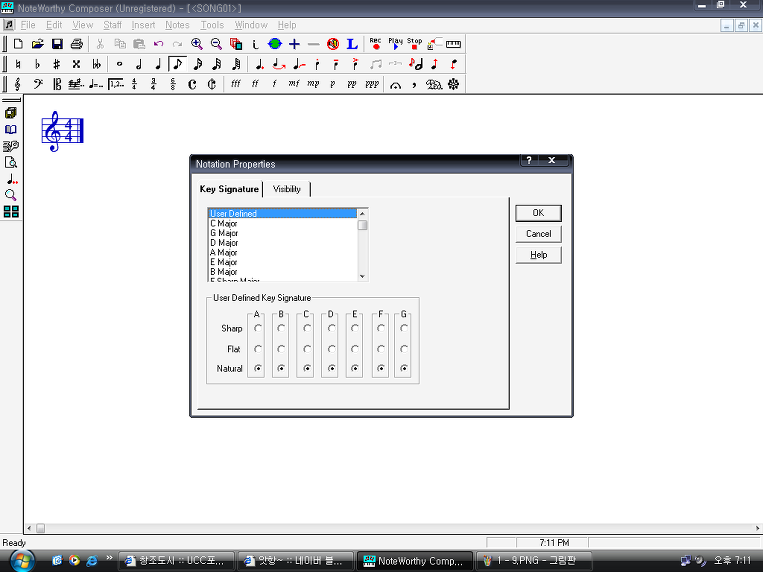Click Cancel in Notation Properties
The image size is (763, 572).
click(x=538, y=234)
